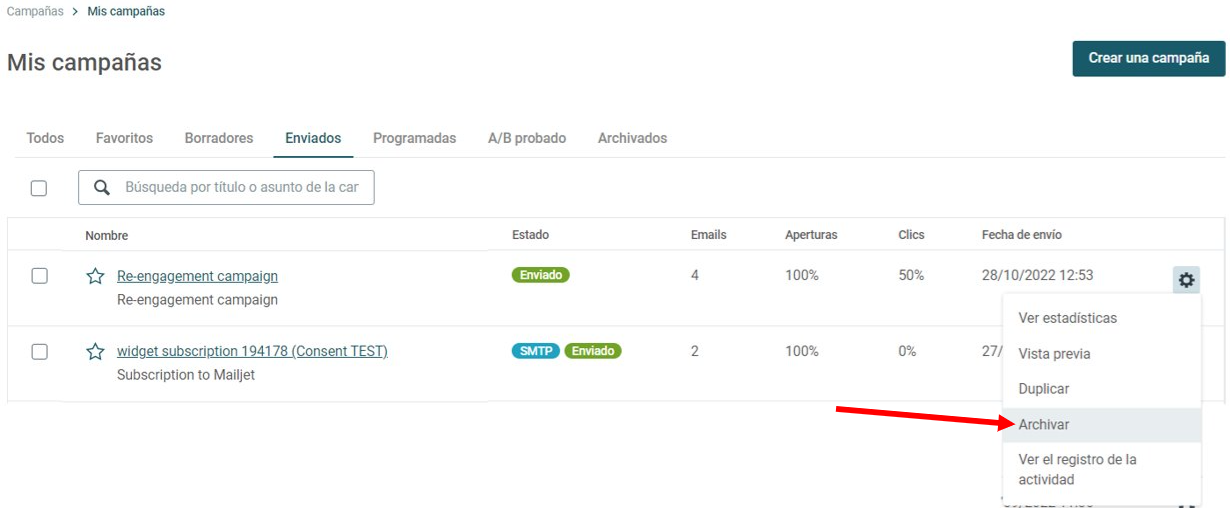Star the Re-engagement campaign as favorite
1230x511 pixels.
click(x=95, y=276)
